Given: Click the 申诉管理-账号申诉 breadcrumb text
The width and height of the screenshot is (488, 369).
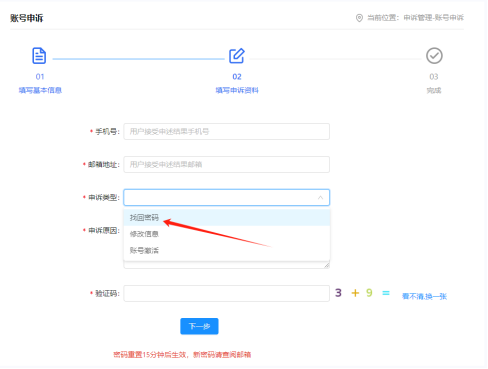Looking at the screenshot, I should point(433,18).
